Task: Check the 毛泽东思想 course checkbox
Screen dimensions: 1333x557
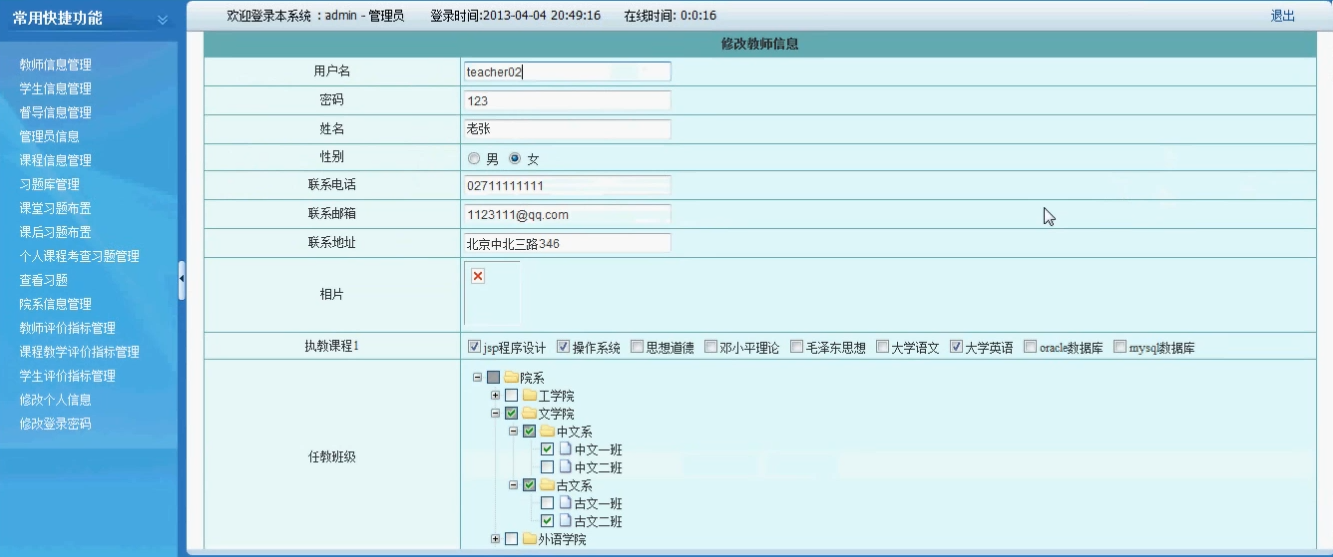Action: point(797,347)
